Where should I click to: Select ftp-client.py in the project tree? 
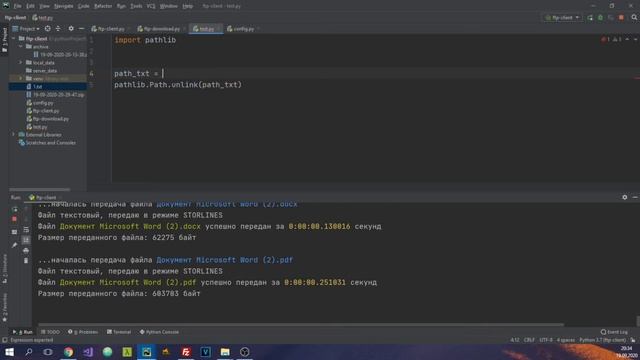(x=43, y=111)
